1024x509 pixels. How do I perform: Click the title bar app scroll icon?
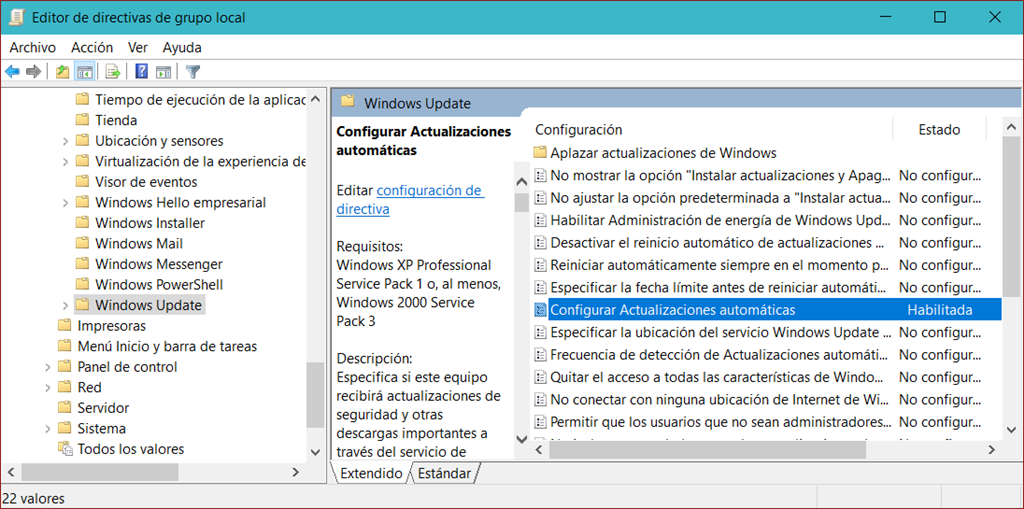click(17, 17)
